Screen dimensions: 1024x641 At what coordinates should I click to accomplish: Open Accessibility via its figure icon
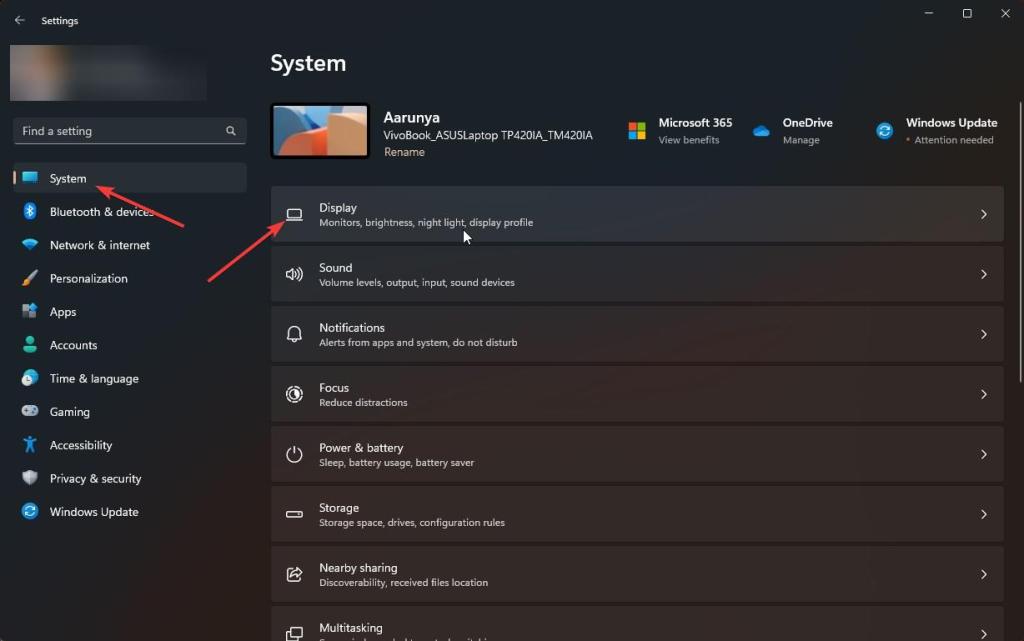tap(30, 445)
